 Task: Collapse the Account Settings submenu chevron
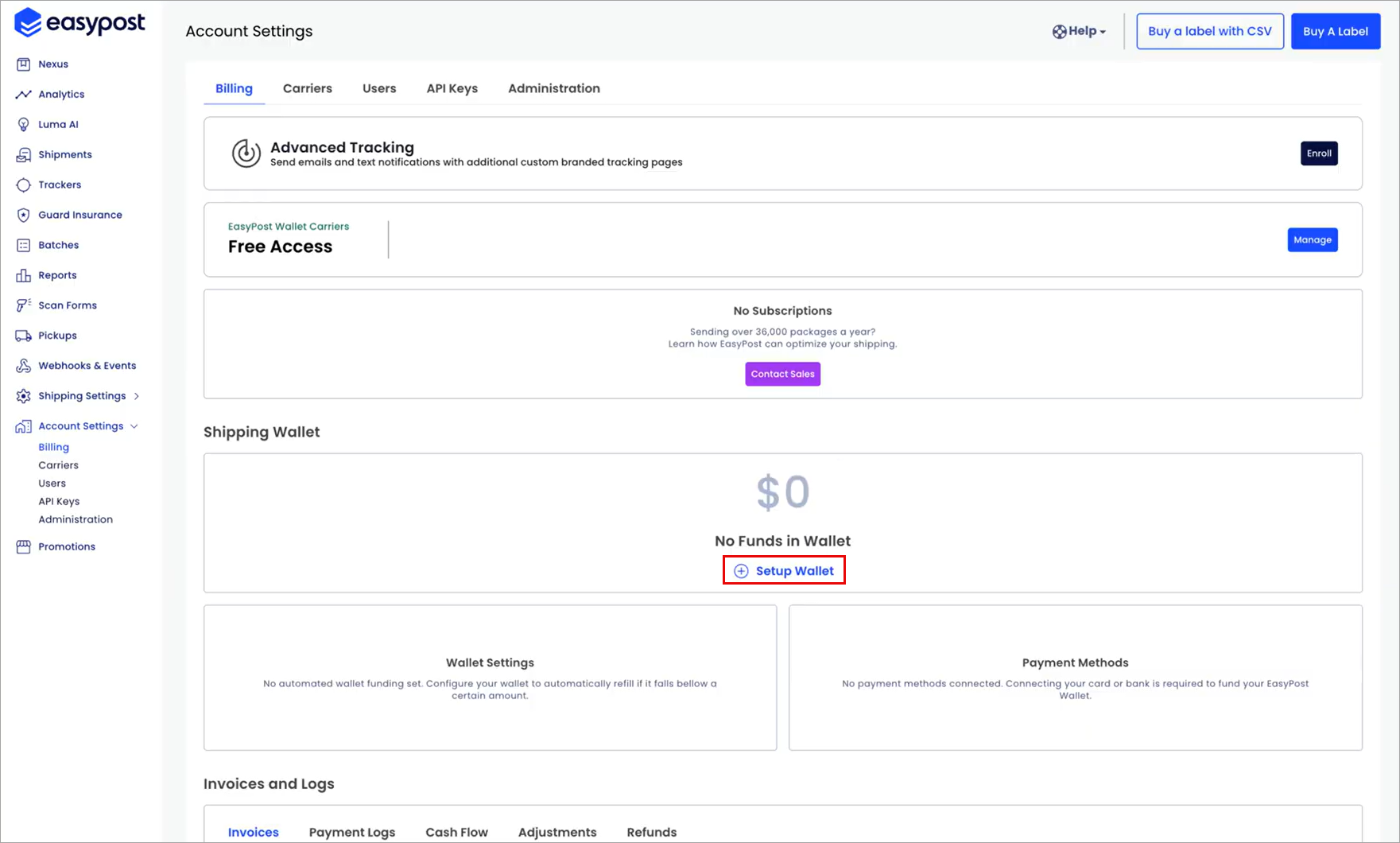coord(134,426)
